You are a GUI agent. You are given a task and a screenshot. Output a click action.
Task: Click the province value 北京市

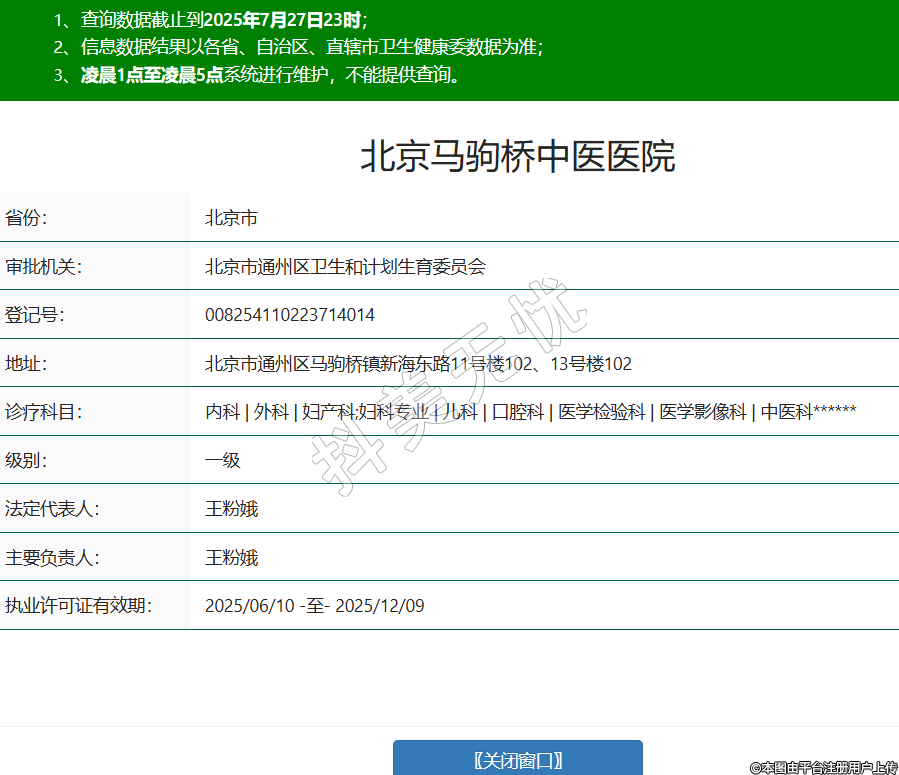pos(231,218)
